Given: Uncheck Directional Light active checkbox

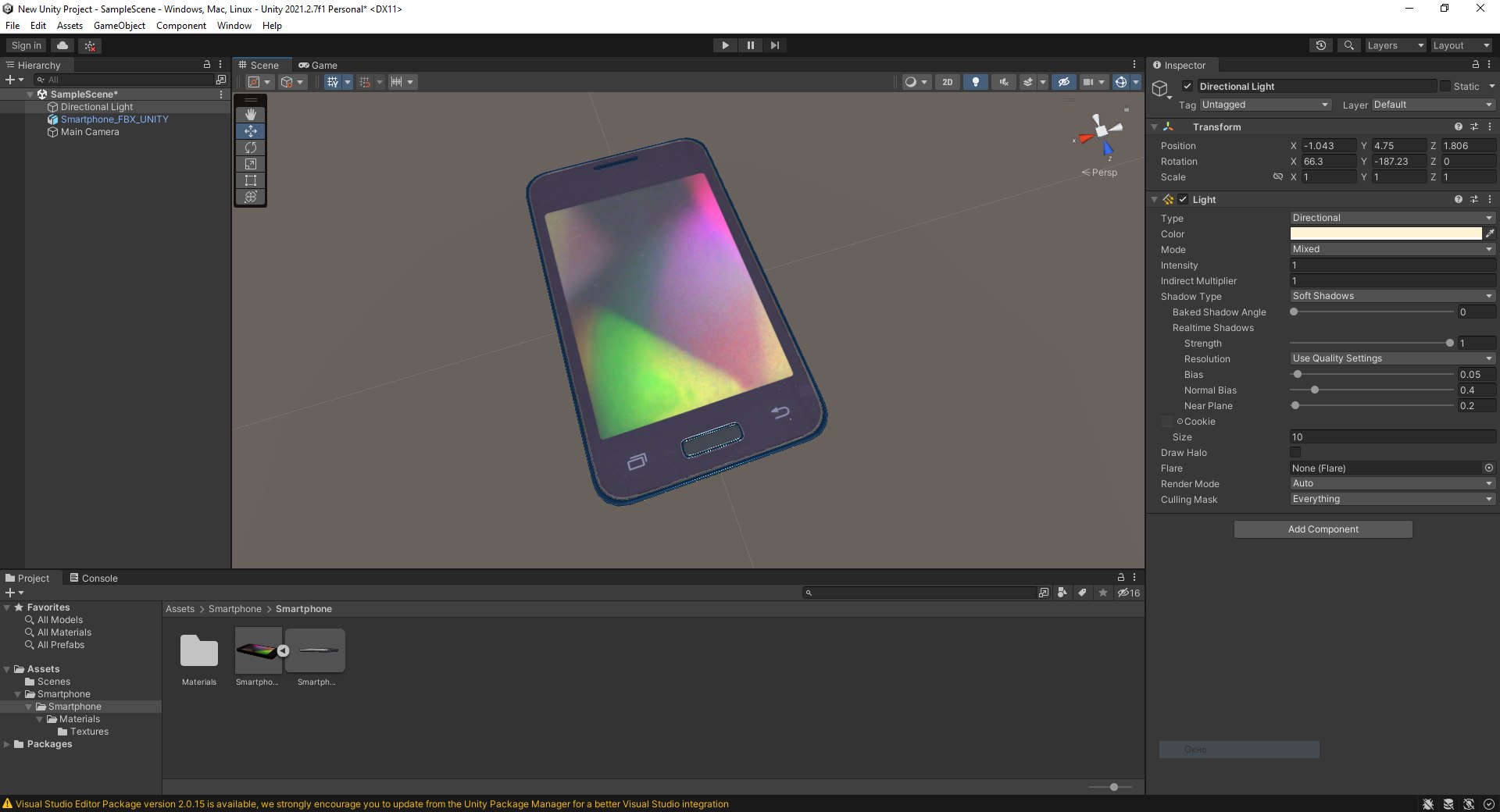Looking at the screenshot, I should pos(1187,87).
